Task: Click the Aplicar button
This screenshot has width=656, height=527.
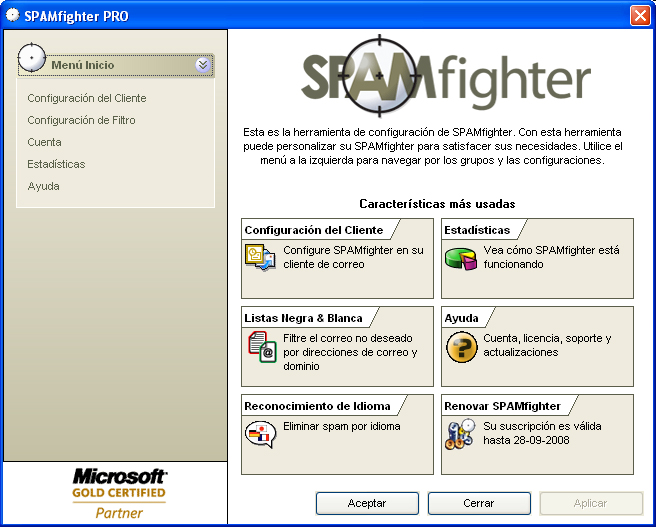Action: [x=590, y=503]
